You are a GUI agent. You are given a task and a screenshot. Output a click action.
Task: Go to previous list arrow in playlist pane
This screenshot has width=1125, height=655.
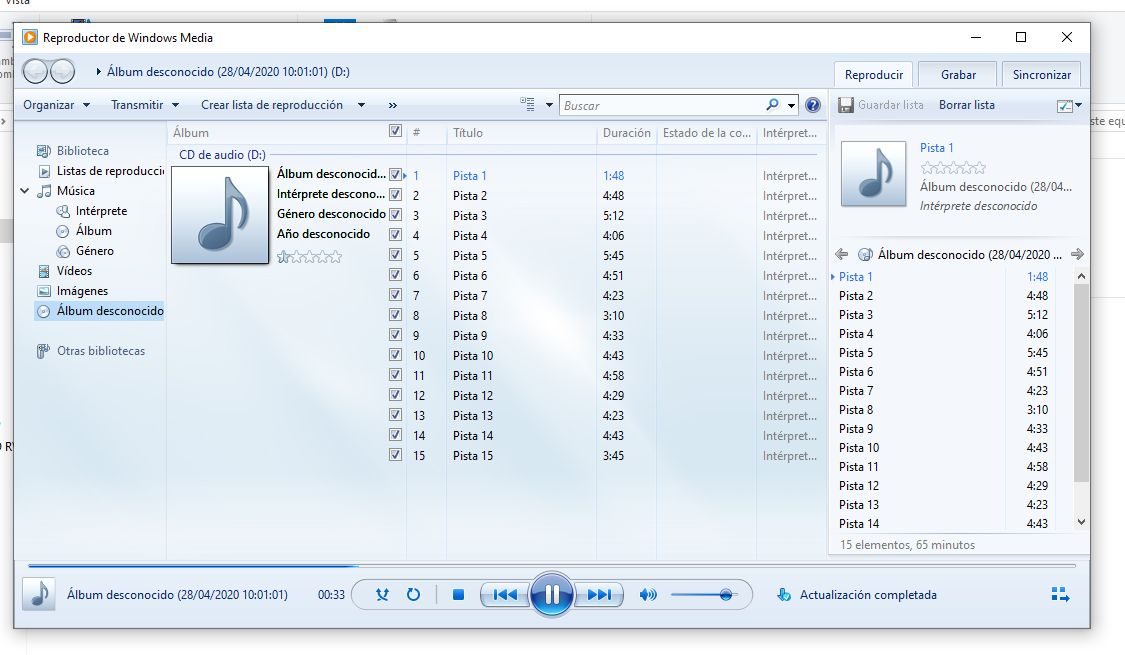click(842, 254)
